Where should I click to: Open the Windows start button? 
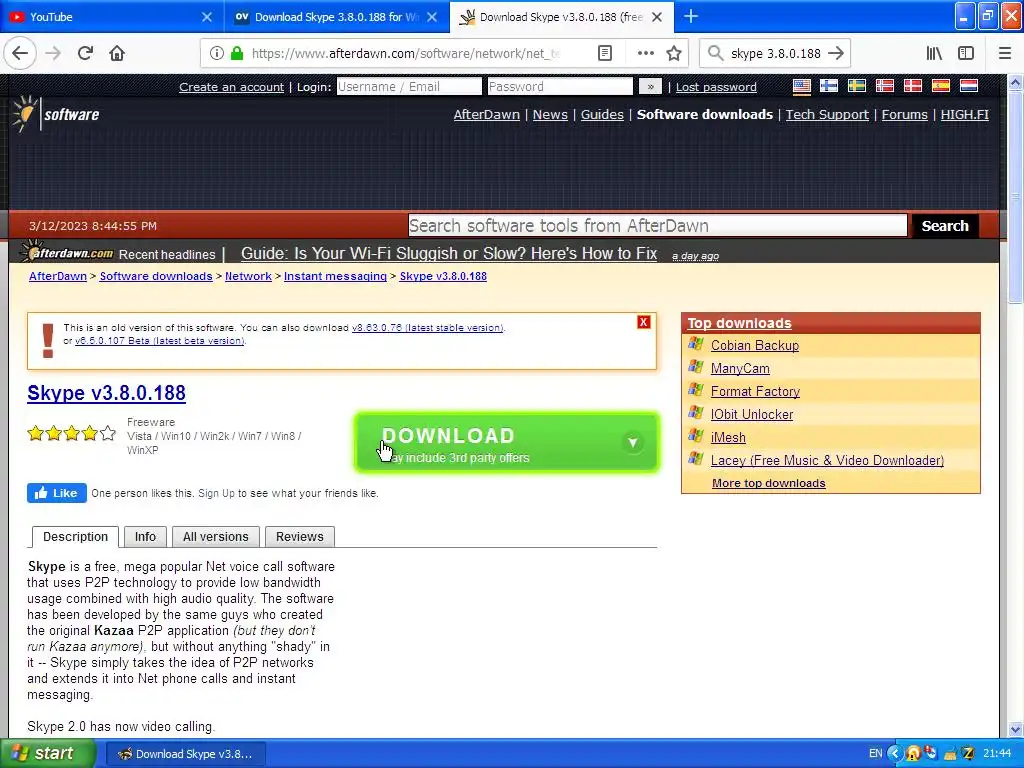coord(48,754)
